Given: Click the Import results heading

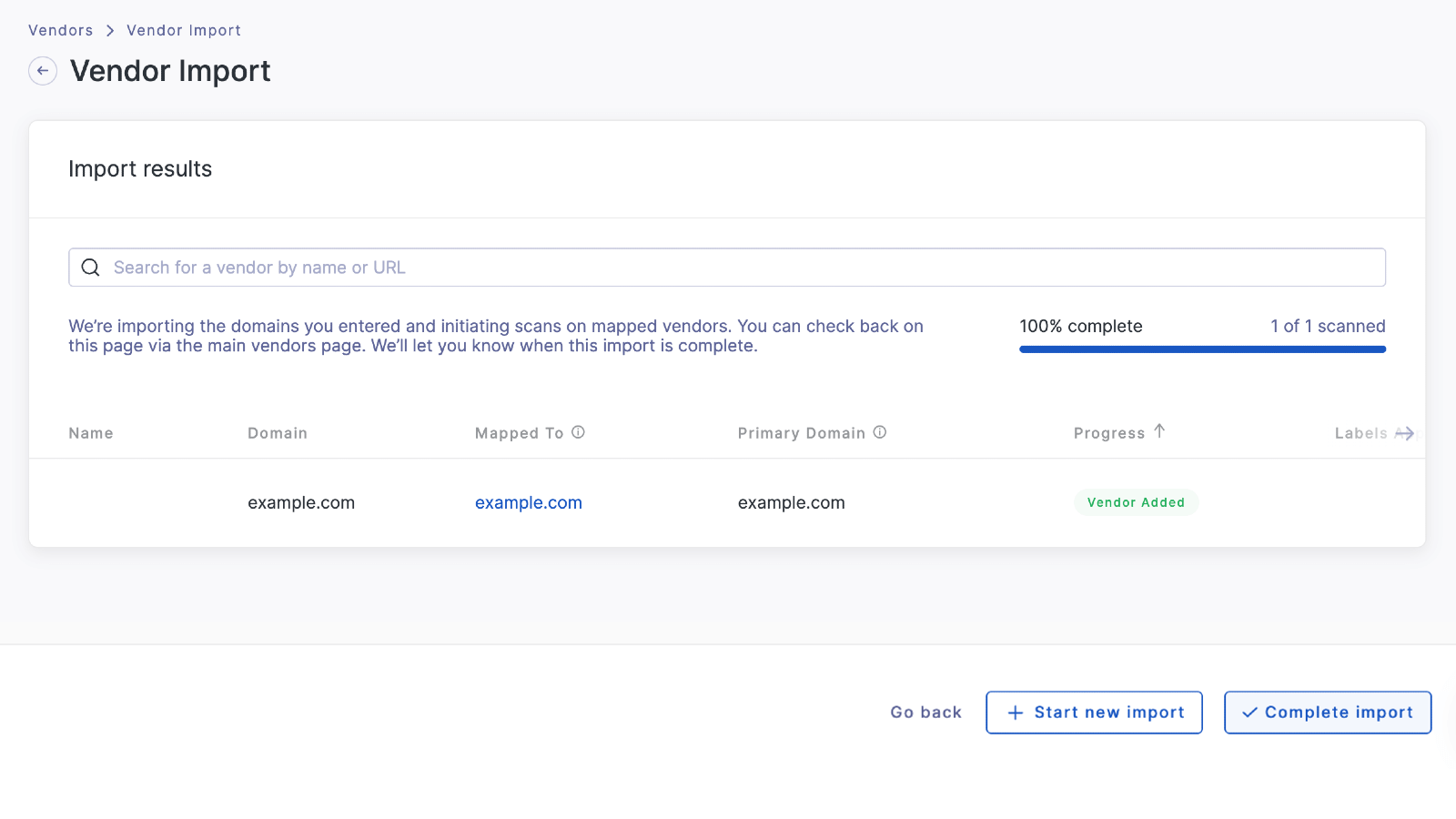Looking at the screenshot, I should click(x=140, y=169).
